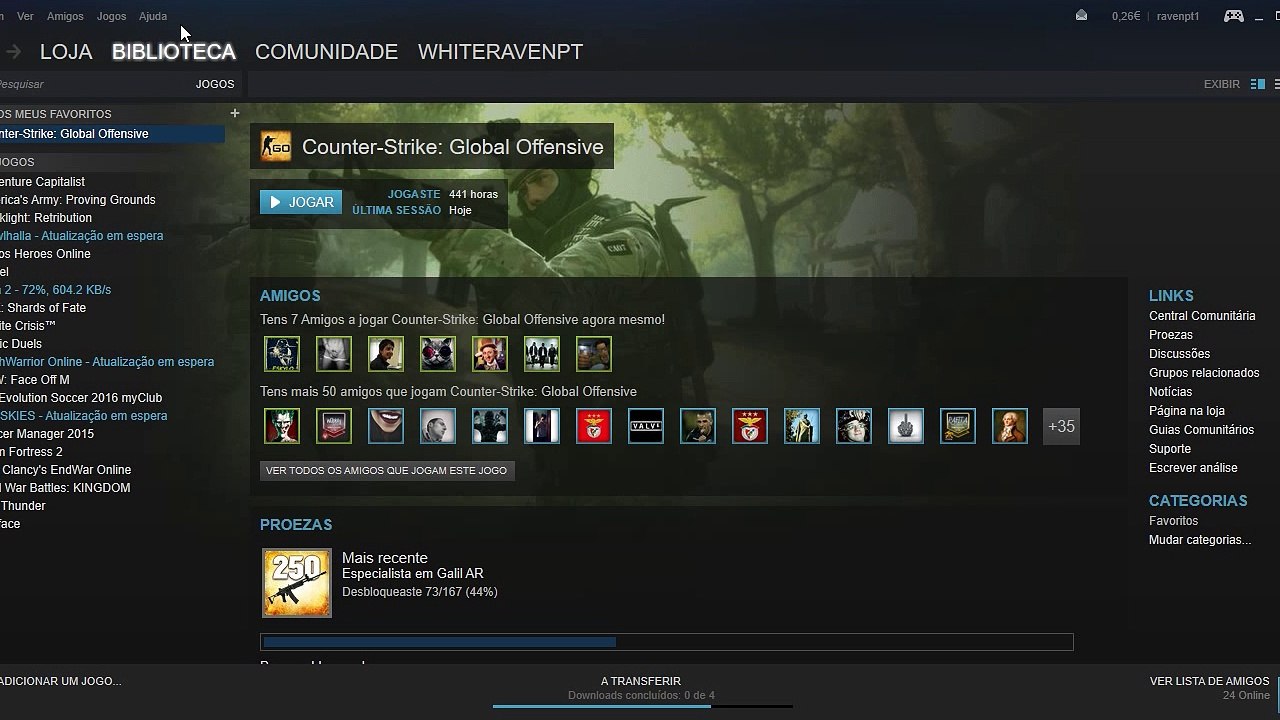
Task: Select Team Fortress 2 in games list
Action: coord(112,452)
